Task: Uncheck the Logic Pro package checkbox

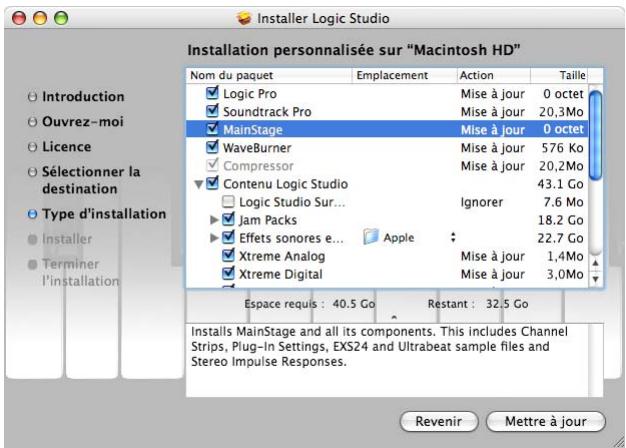Action: (212, 93)
